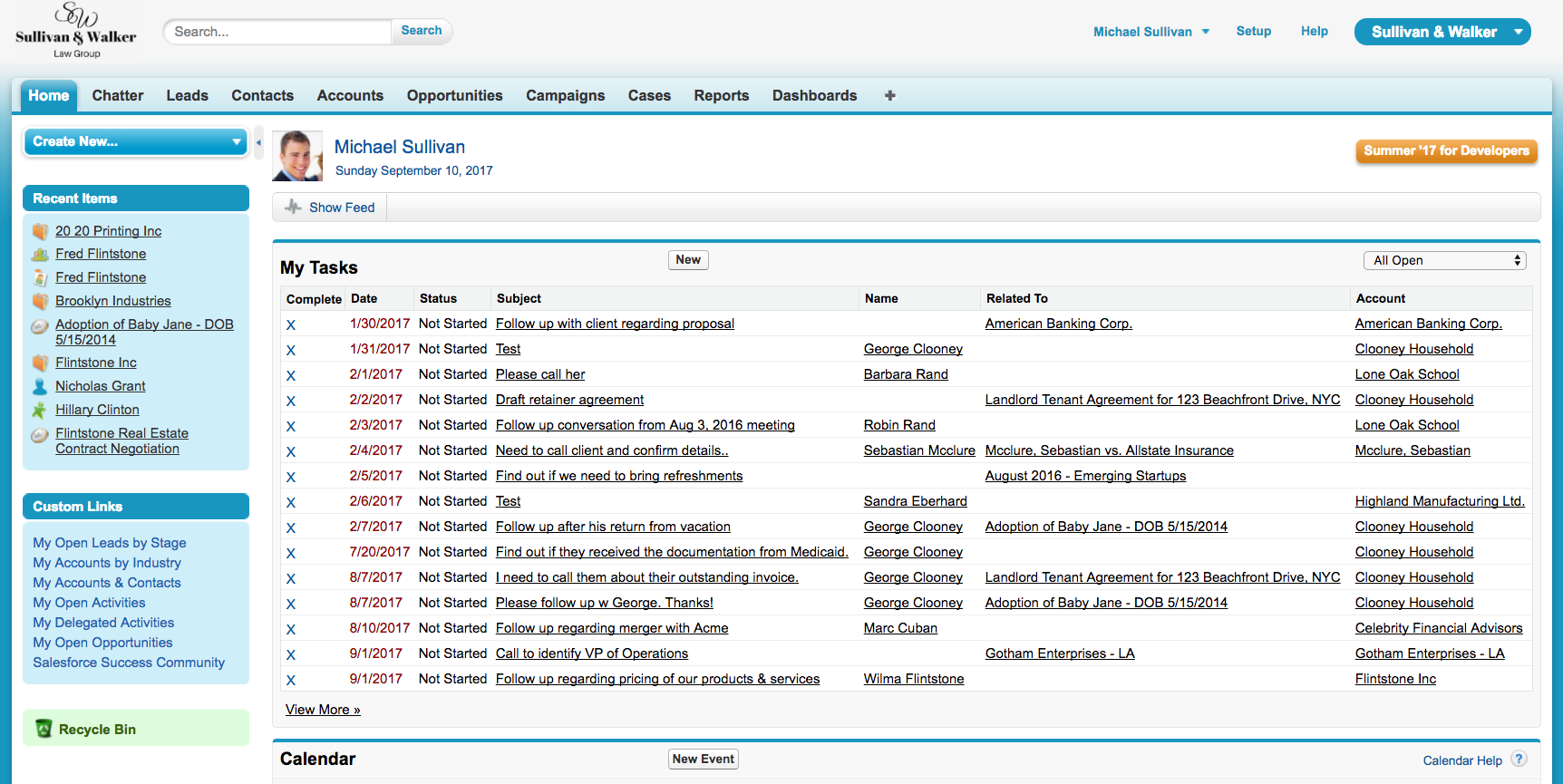Complete task dated 2/5/2017 via X

tap(291, 477)
